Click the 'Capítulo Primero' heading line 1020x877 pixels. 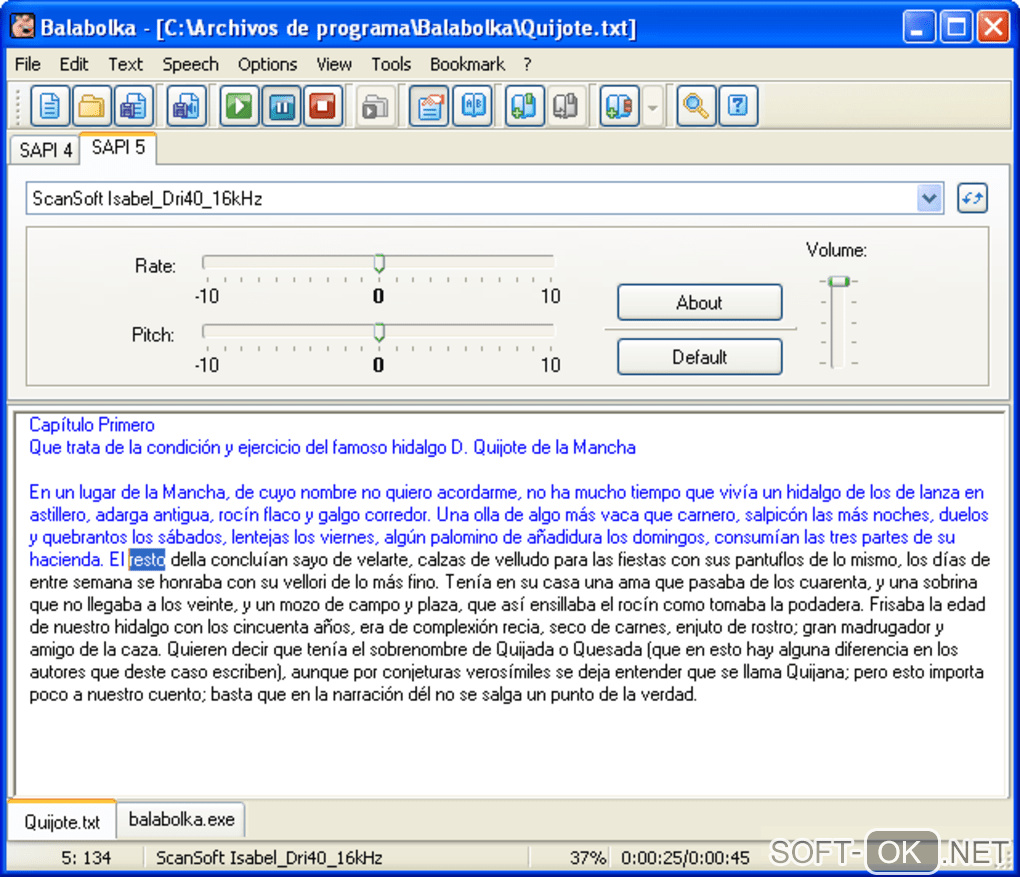[x=92, y=425]
